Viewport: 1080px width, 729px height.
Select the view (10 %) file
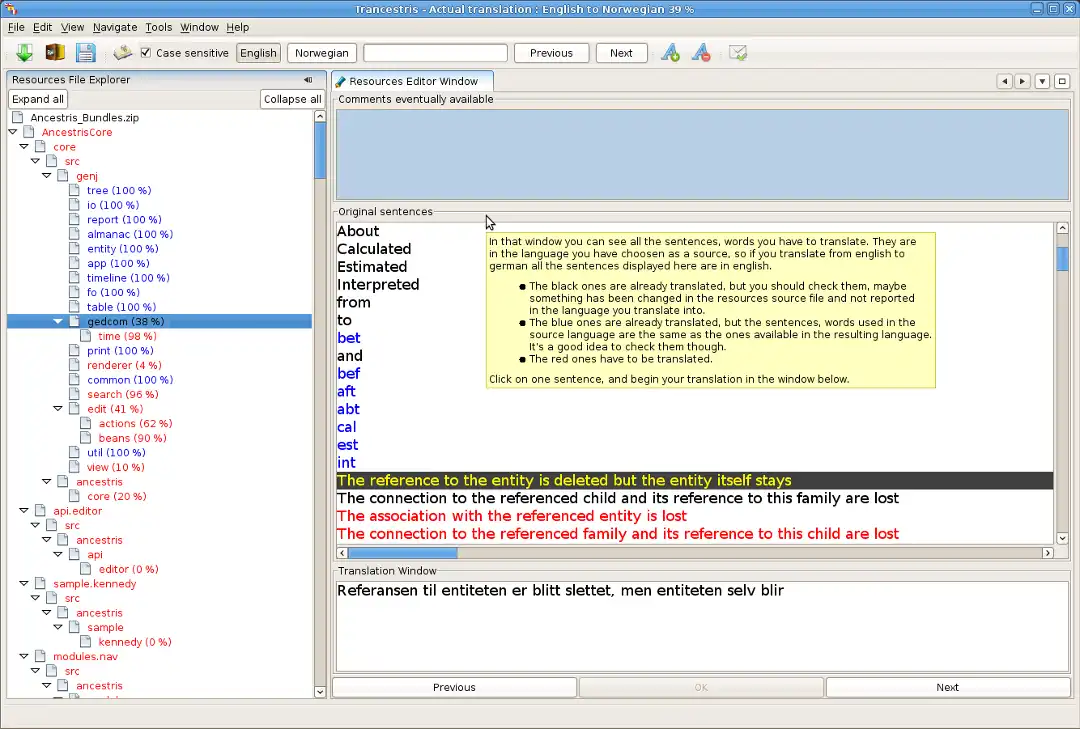pyautogui.click(x=116, y=467)
